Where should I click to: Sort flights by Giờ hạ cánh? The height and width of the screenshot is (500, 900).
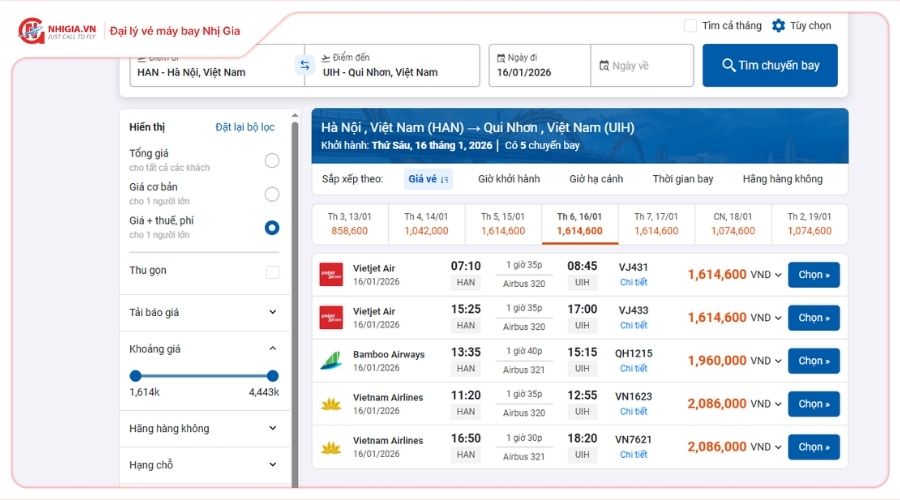[596, 179]
